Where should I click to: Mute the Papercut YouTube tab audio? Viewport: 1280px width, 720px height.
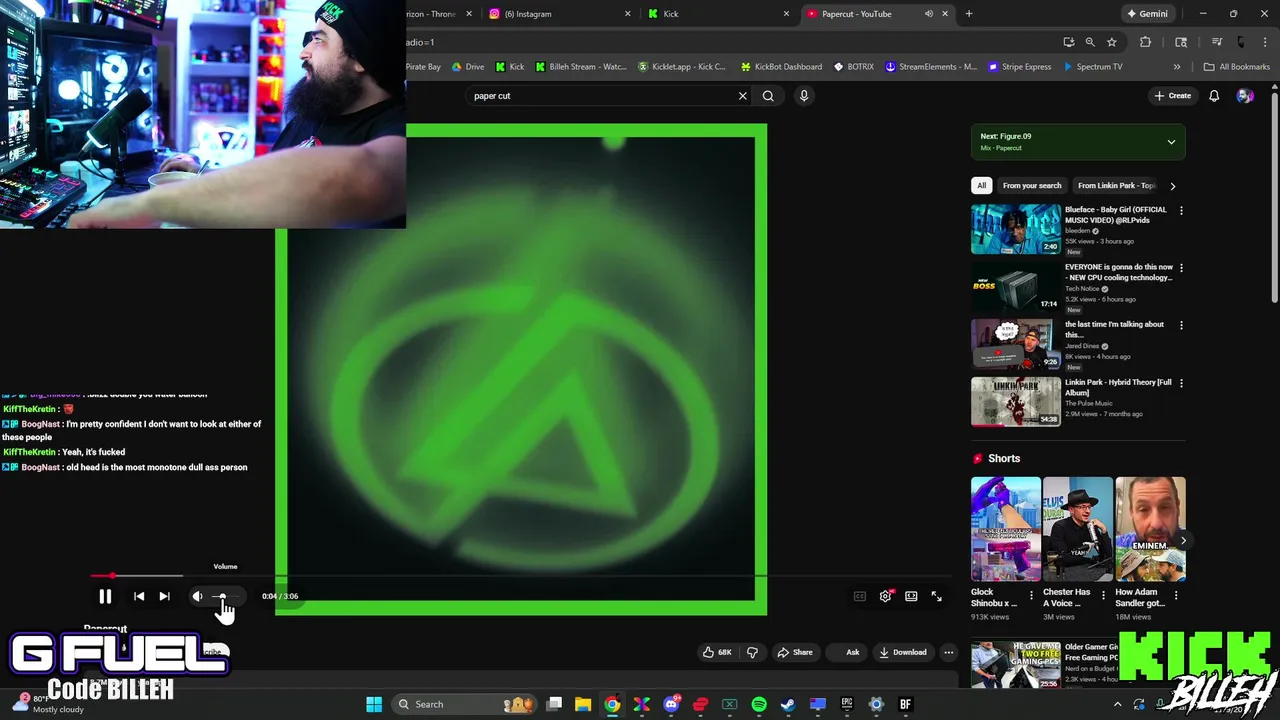[x=929, y=14]
